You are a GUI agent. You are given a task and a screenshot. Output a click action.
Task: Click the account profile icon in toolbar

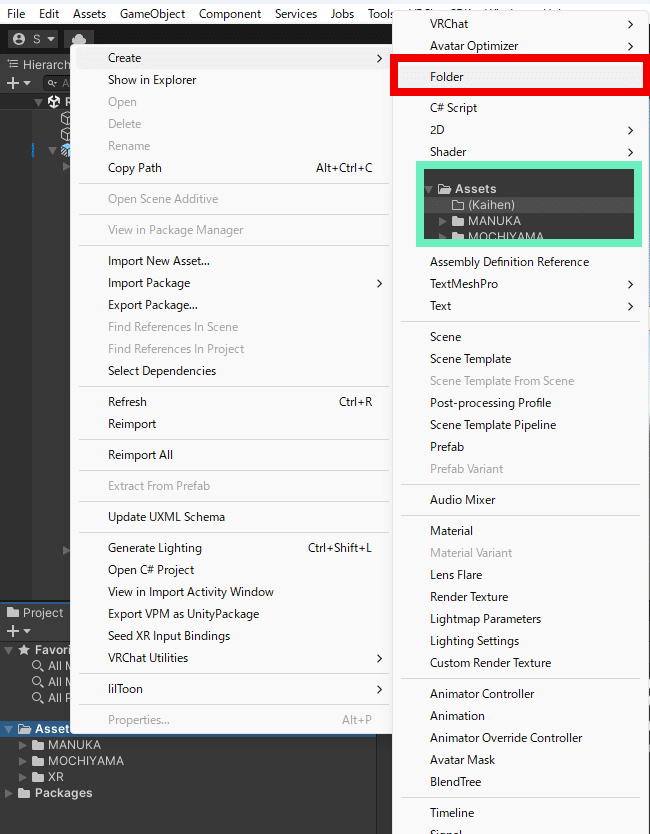(x=19, y=39)
